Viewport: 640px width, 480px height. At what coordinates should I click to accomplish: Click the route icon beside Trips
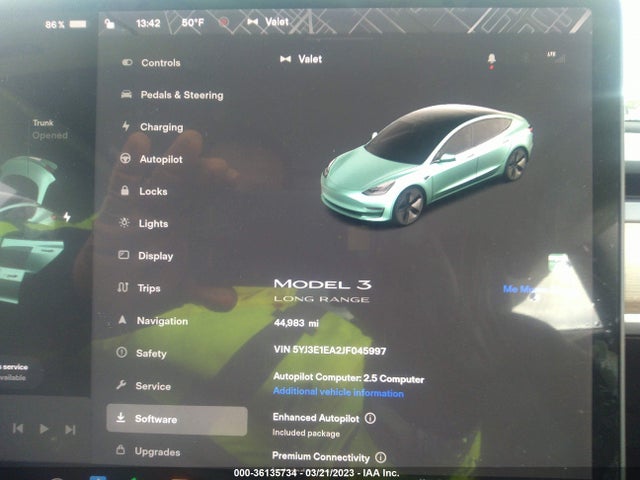click(x=122, y=287)
